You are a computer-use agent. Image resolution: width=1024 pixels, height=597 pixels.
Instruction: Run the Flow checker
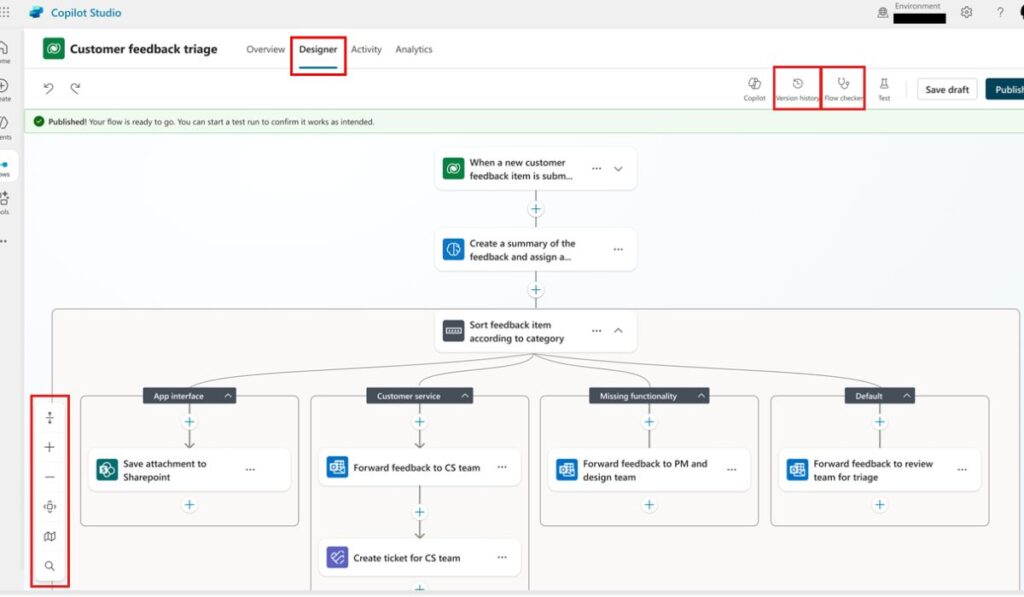pyautogui.click(x=843, y=89)
